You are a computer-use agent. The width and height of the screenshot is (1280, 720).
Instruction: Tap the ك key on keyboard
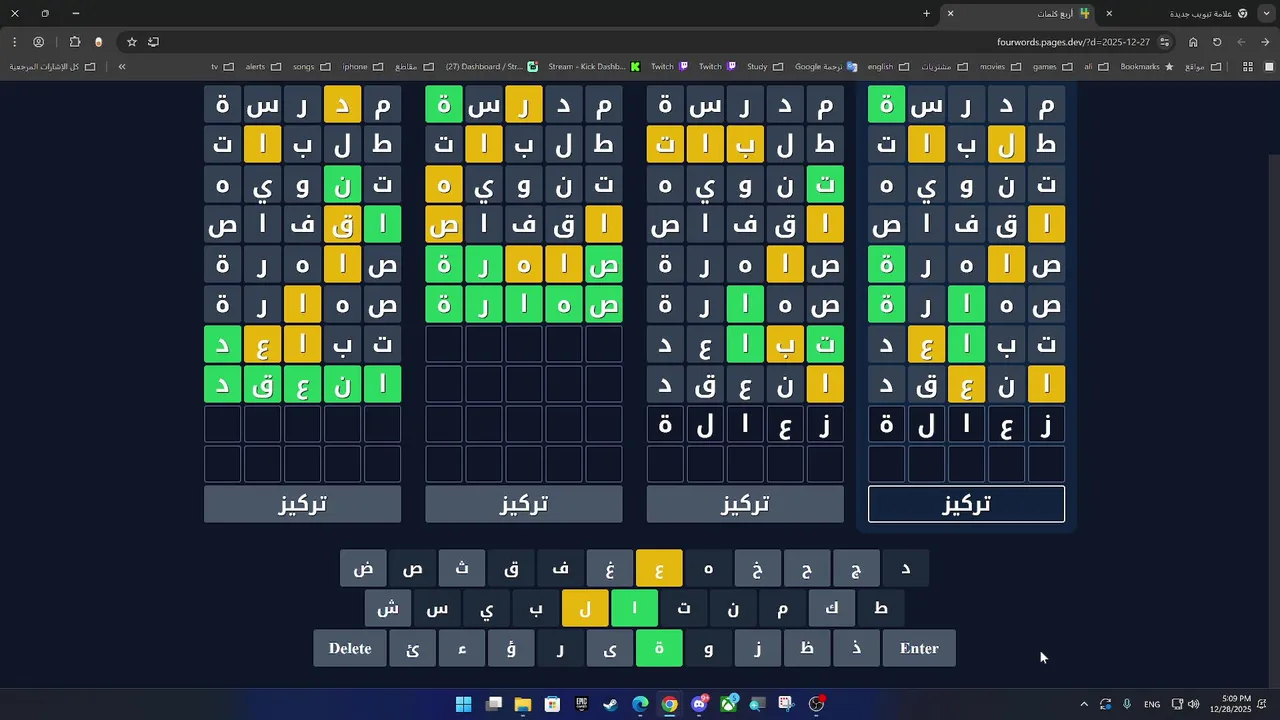pyautogui.click(x=832, y=609)
